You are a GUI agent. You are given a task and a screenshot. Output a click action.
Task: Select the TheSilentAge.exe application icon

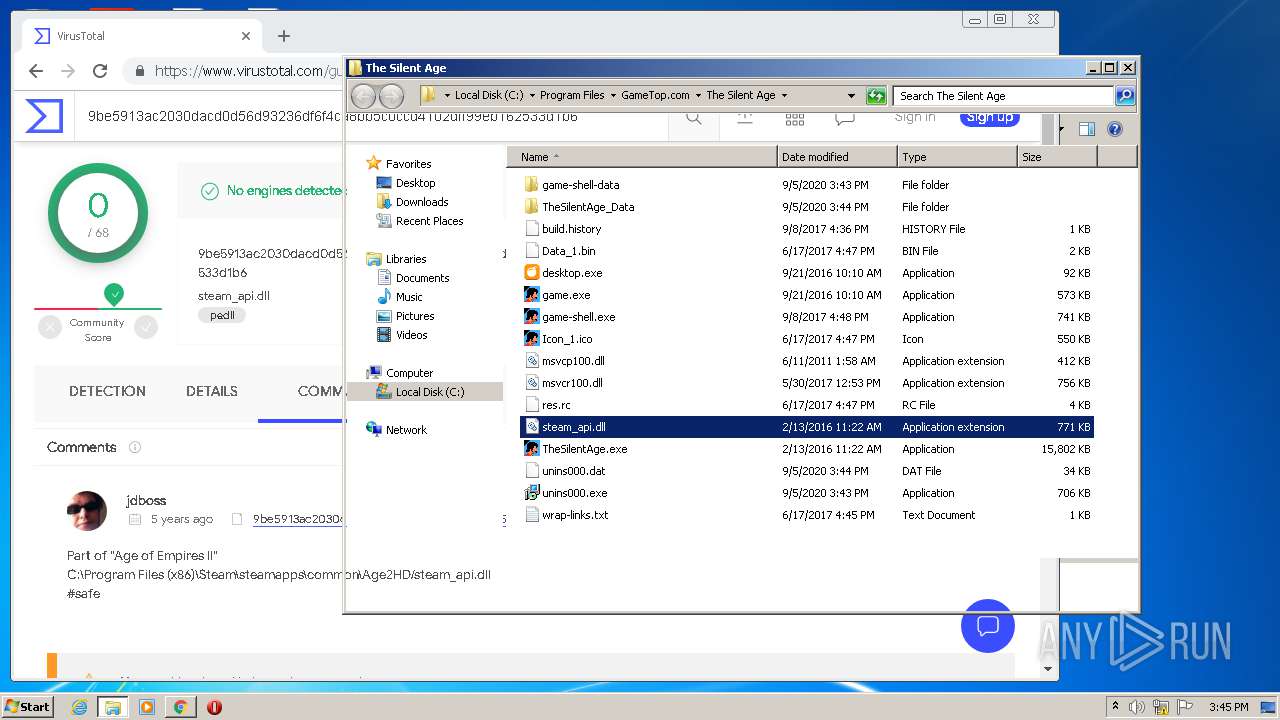(532, 449)
